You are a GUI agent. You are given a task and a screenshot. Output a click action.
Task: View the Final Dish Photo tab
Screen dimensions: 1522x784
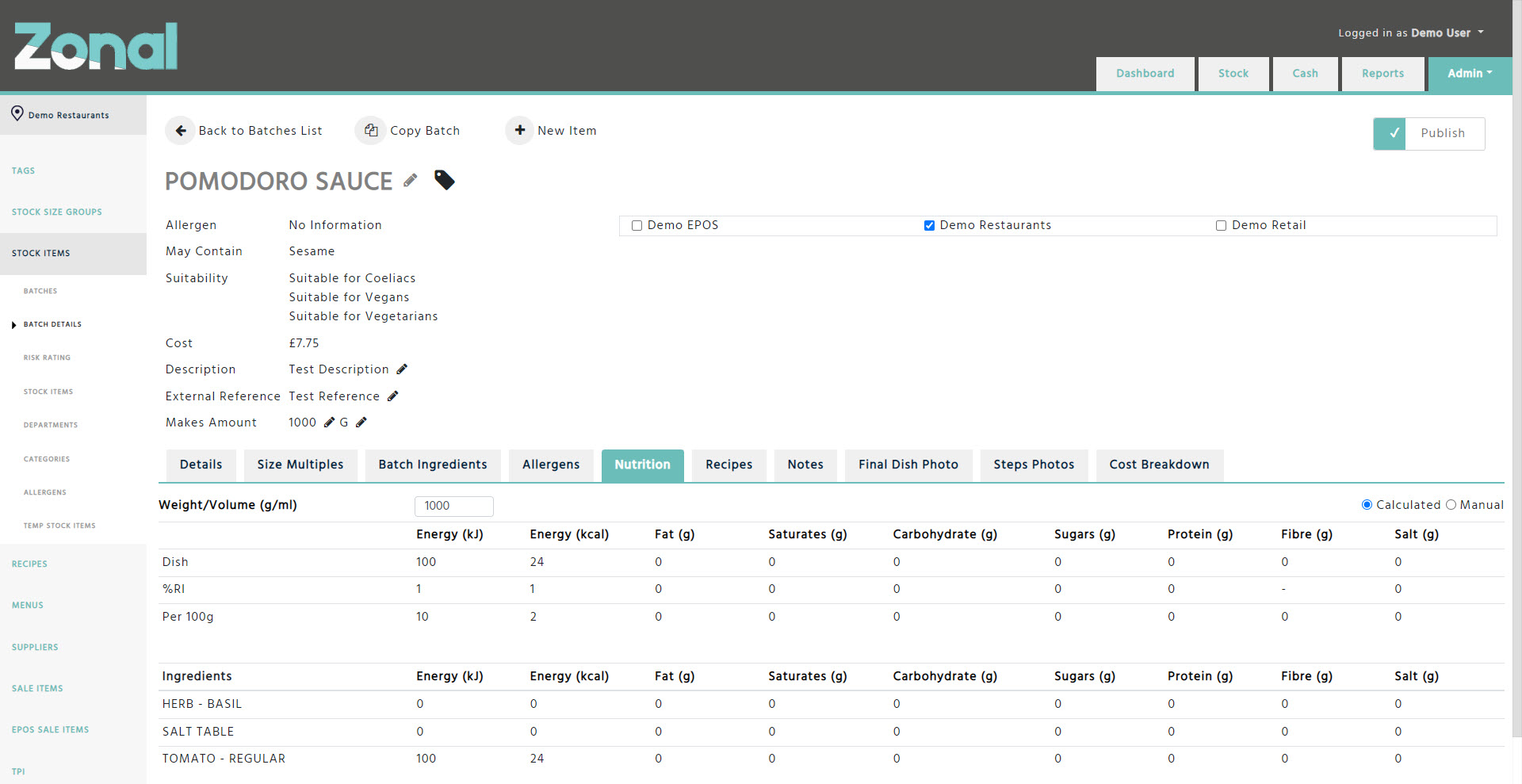tap(908, 465)
